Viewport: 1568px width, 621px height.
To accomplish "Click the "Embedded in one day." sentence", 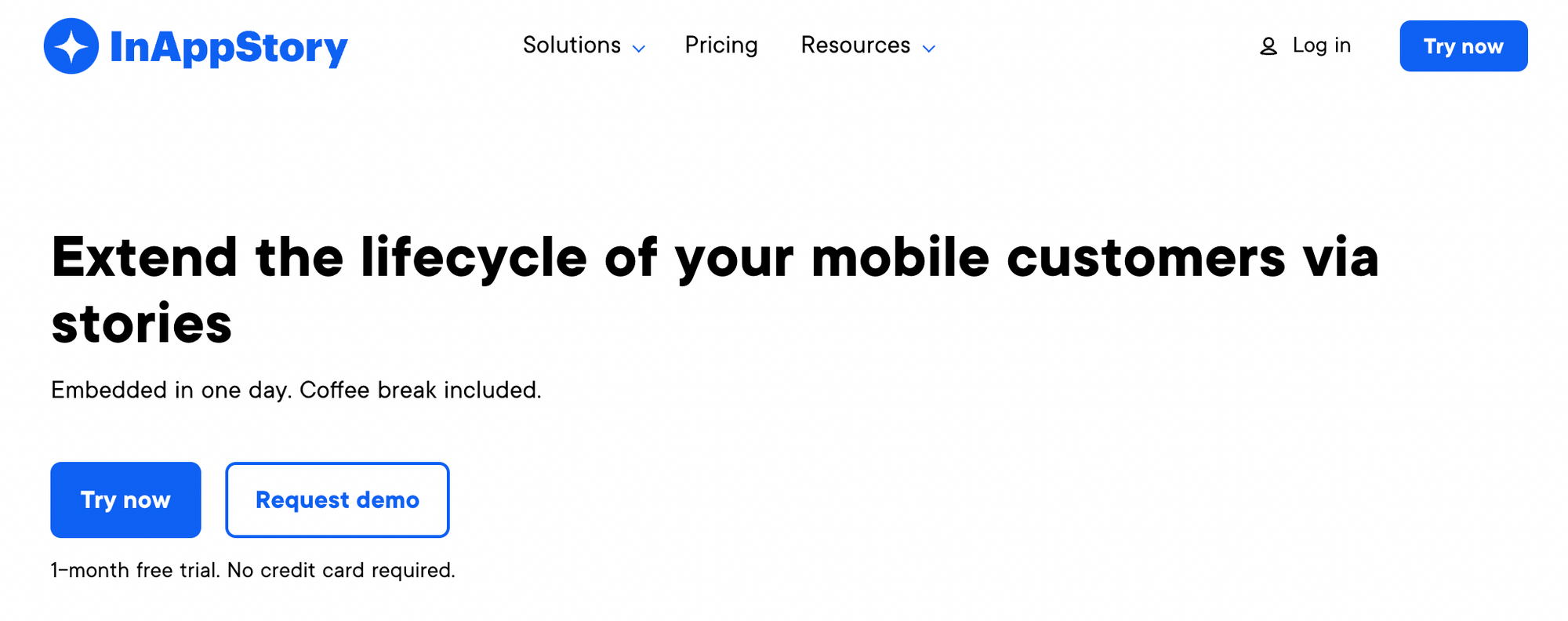I will click(x=171, y=390).
